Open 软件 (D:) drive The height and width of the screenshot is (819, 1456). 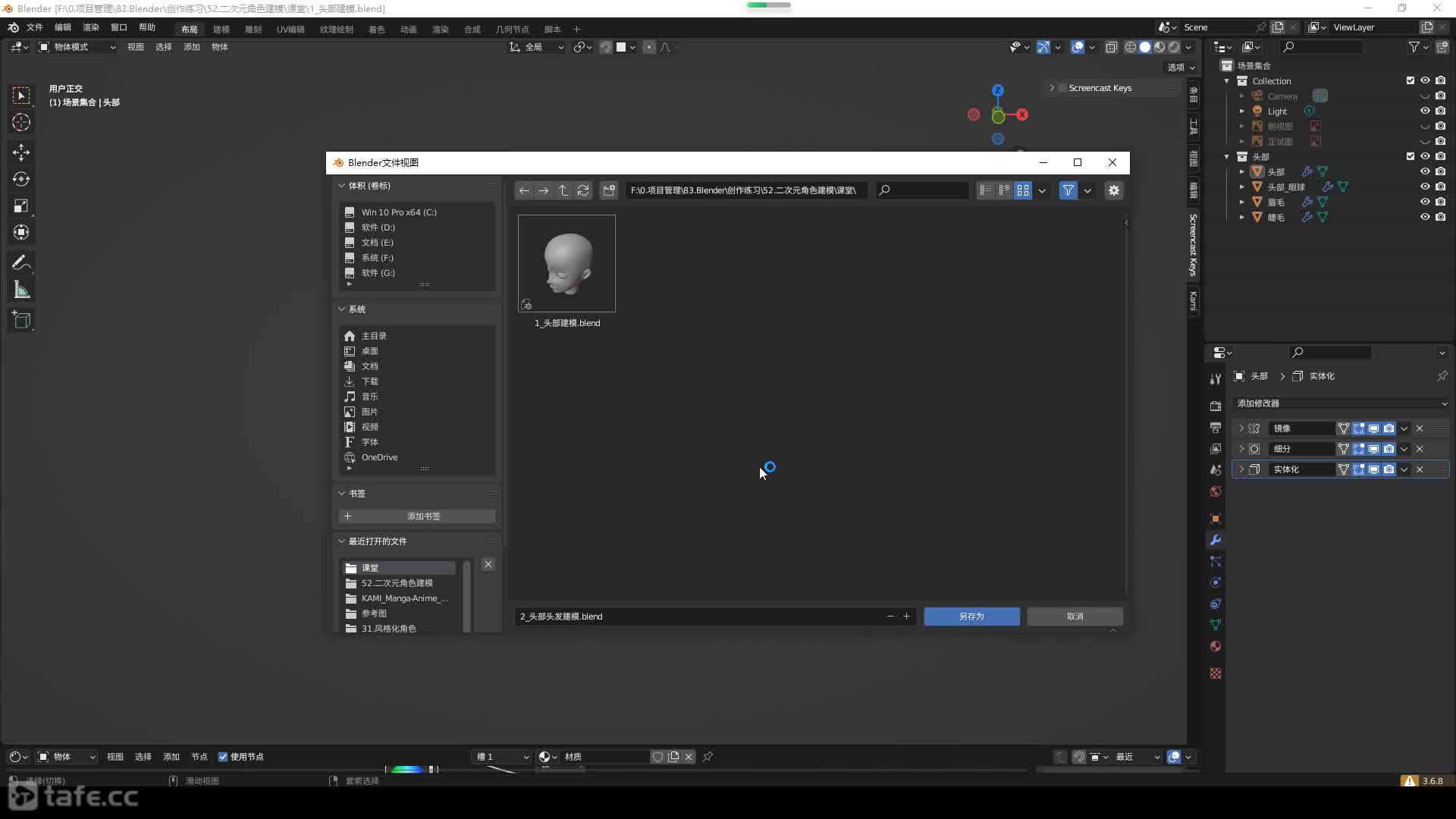click(x=378, y=227)
